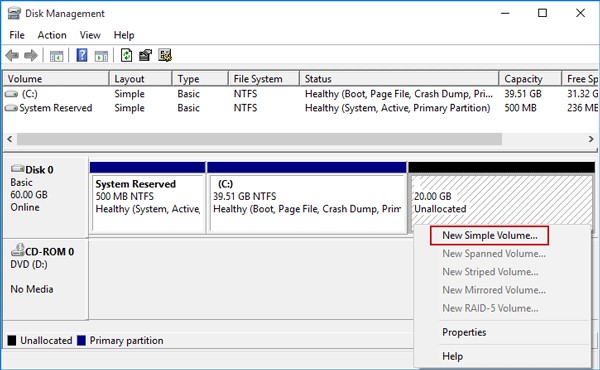Open the blue Help question-mark icon

(82, 55)
